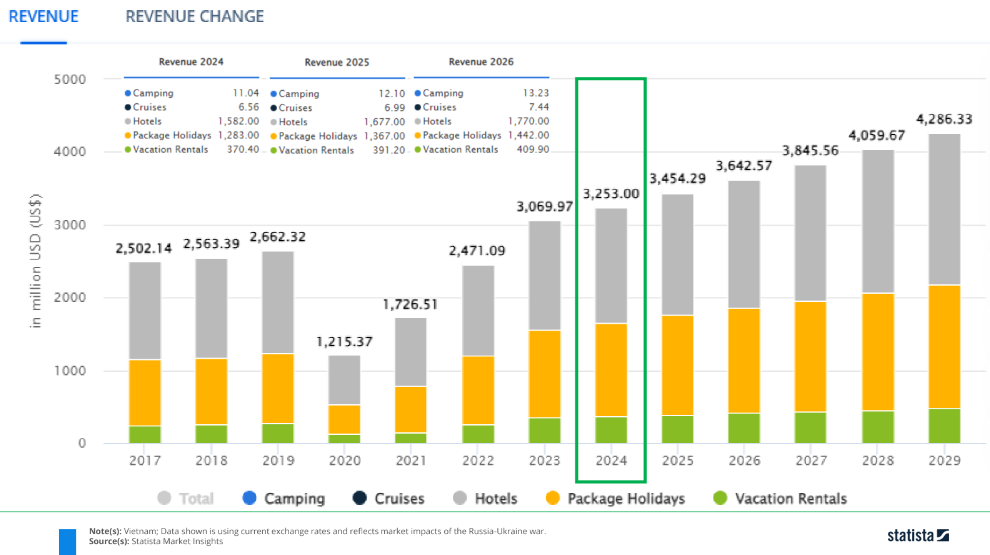
Task: Click Vacation Rentals green legend icon
Action: point(720,498)
